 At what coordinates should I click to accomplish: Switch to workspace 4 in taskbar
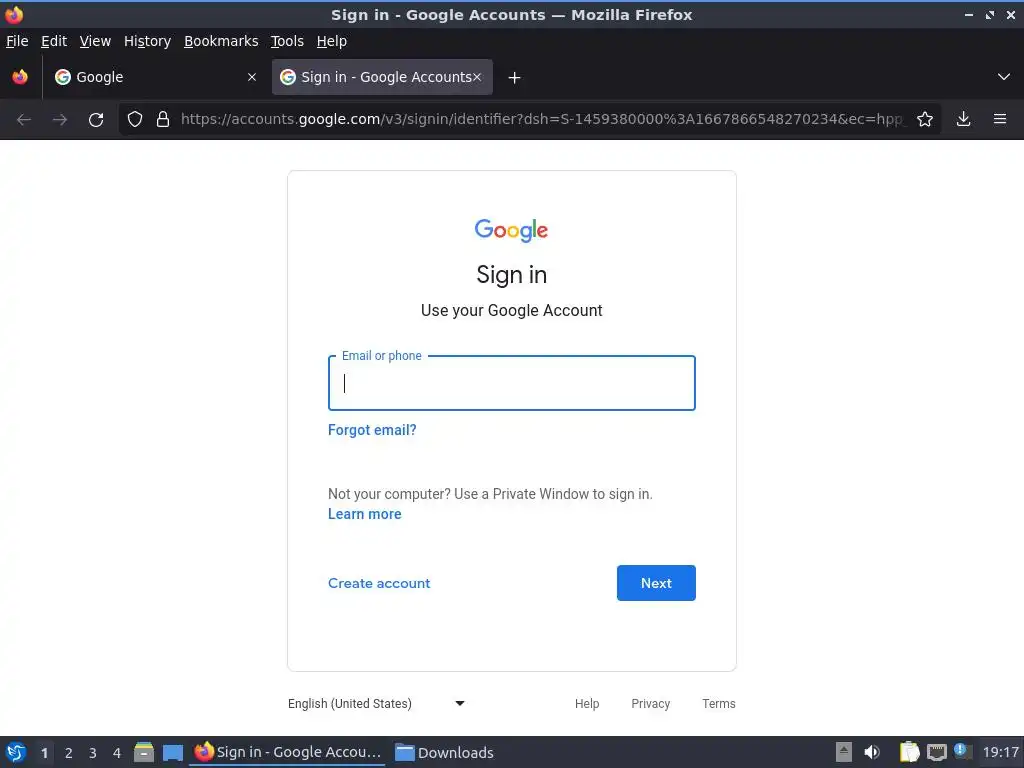coord(117,753)
